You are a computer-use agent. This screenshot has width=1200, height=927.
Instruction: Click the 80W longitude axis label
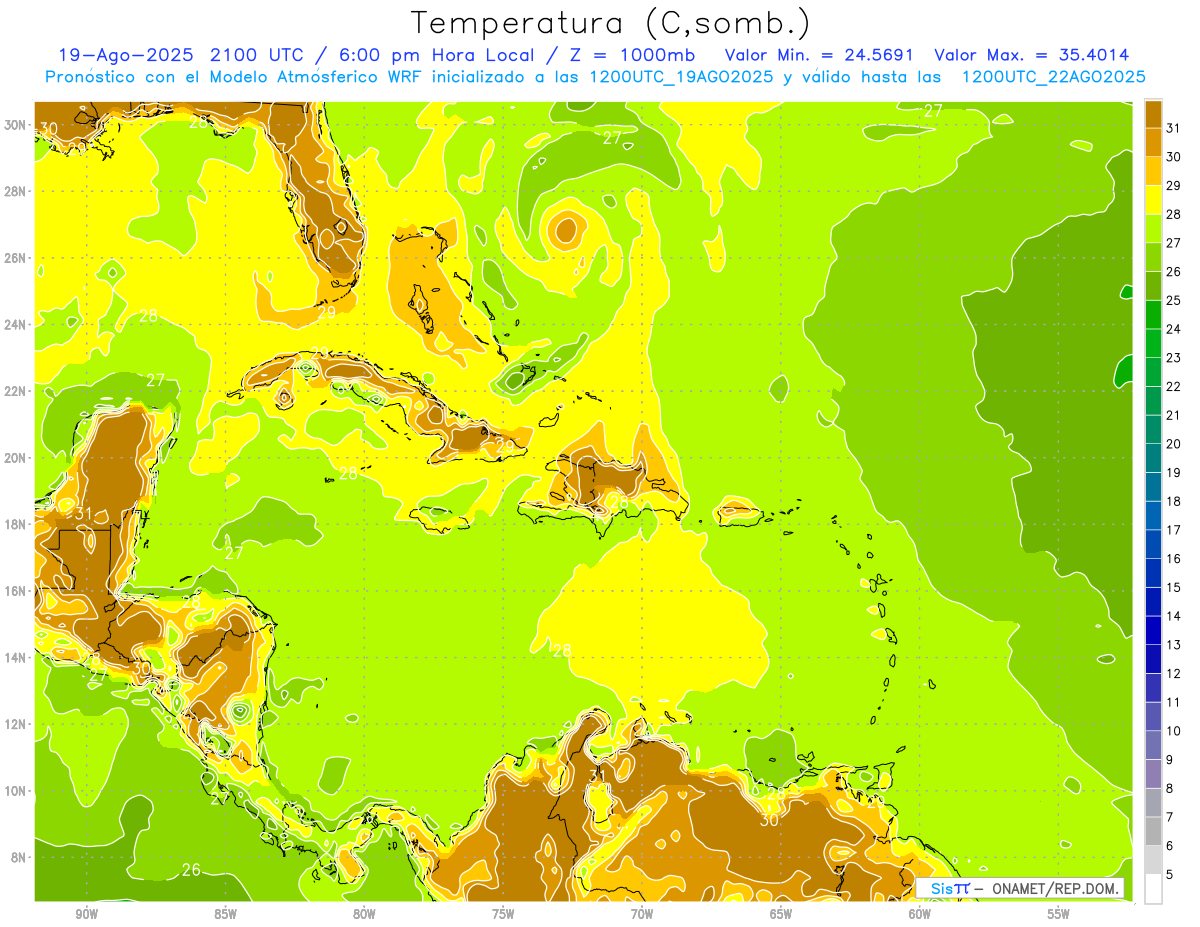(x=364, y=914)
